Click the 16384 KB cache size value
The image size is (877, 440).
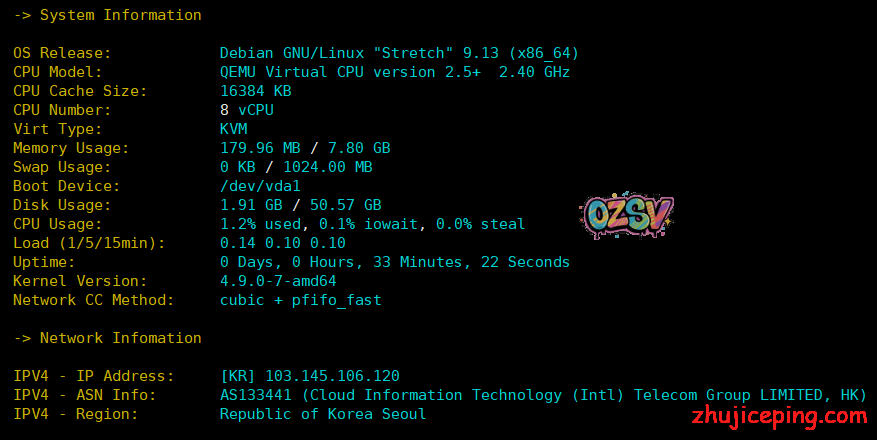coord(255,91)
